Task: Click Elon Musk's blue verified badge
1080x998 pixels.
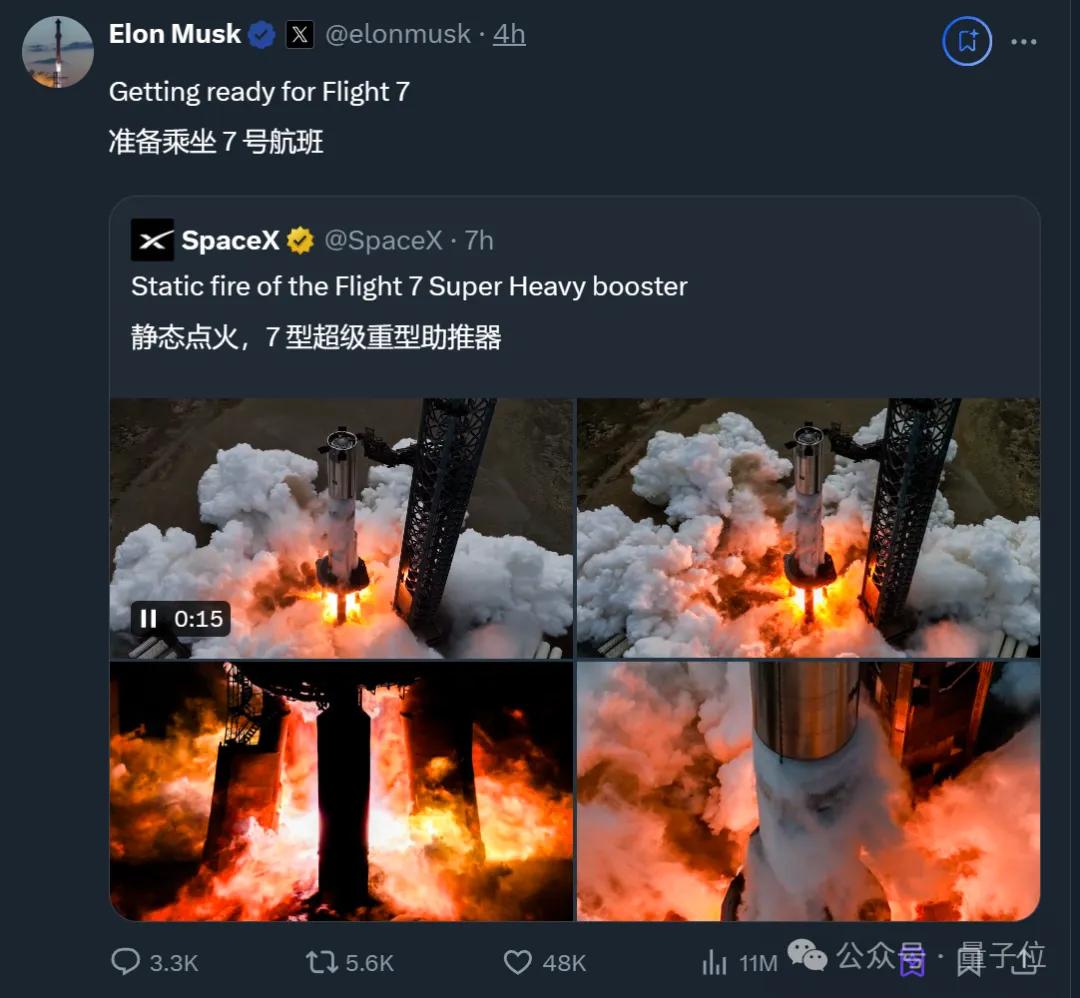Action: tap(261, 33)
